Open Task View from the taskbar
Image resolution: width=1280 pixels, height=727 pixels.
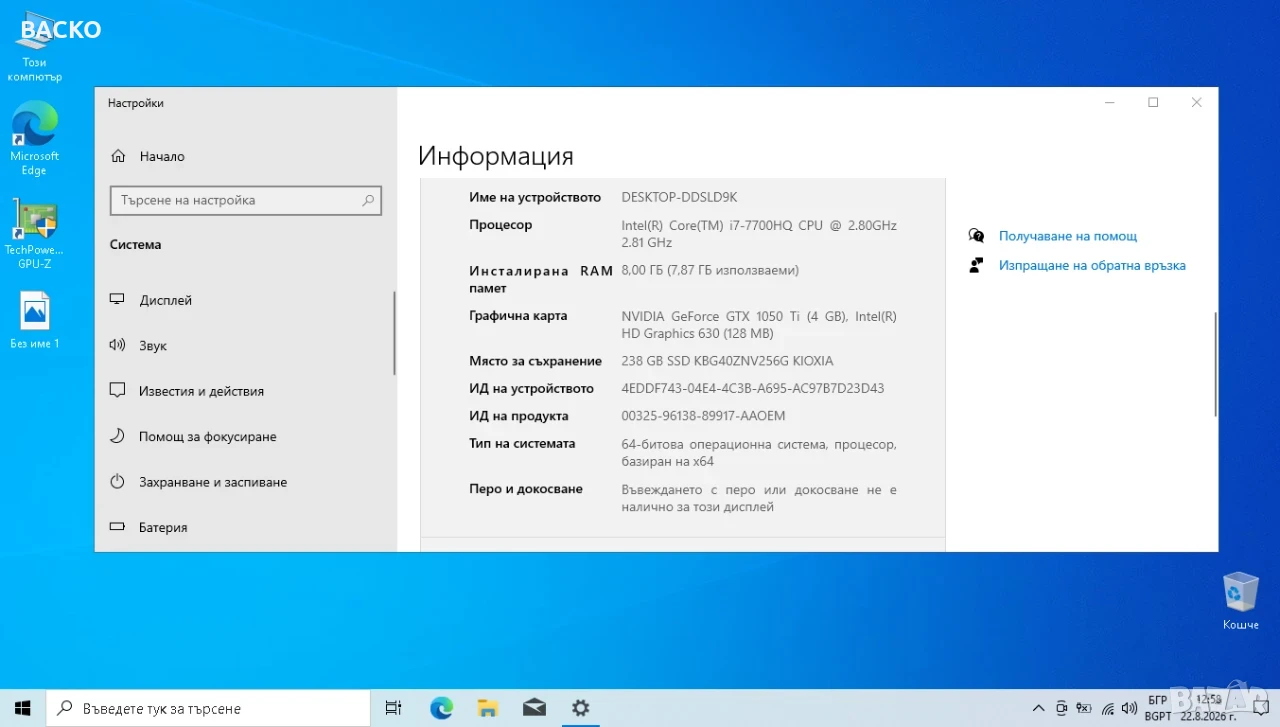[393, 708]
